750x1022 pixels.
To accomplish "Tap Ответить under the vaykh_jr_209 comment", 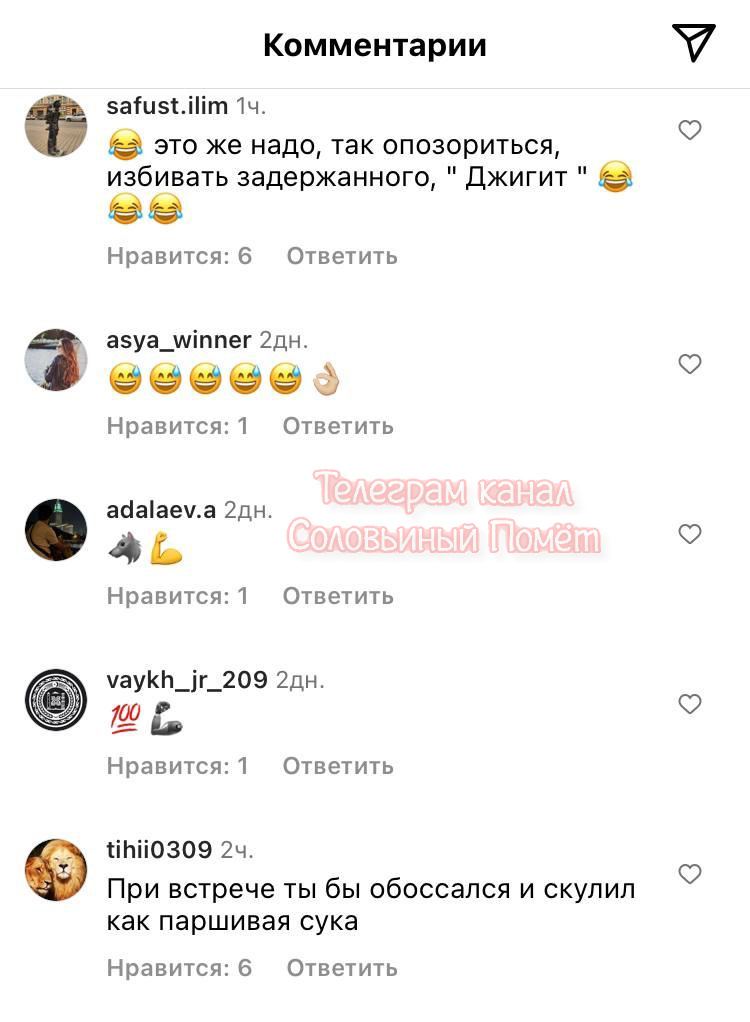I will [338, 766].
